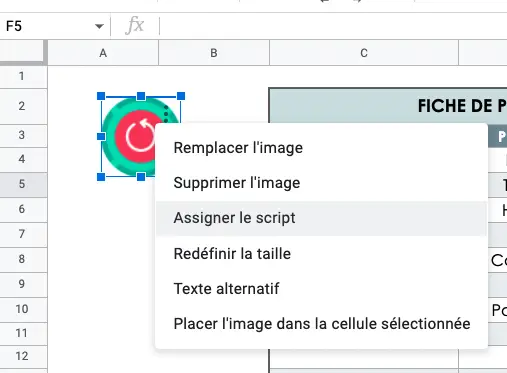Select row 5 header
This screenshot has height=373, width=507.
(x=23, y=184)
